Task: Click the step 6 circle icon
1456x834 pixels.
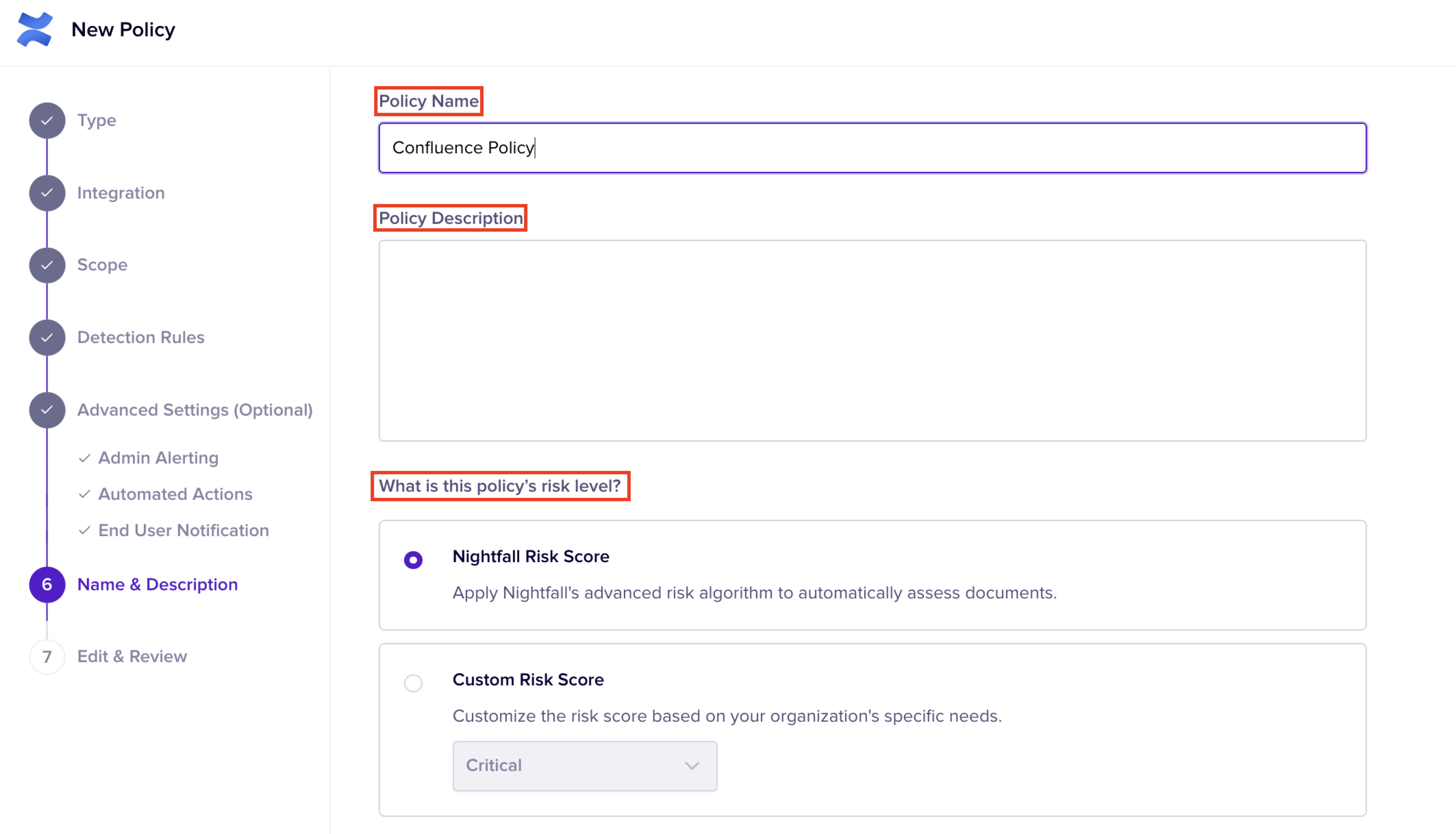Action: (x=47, y=584)
